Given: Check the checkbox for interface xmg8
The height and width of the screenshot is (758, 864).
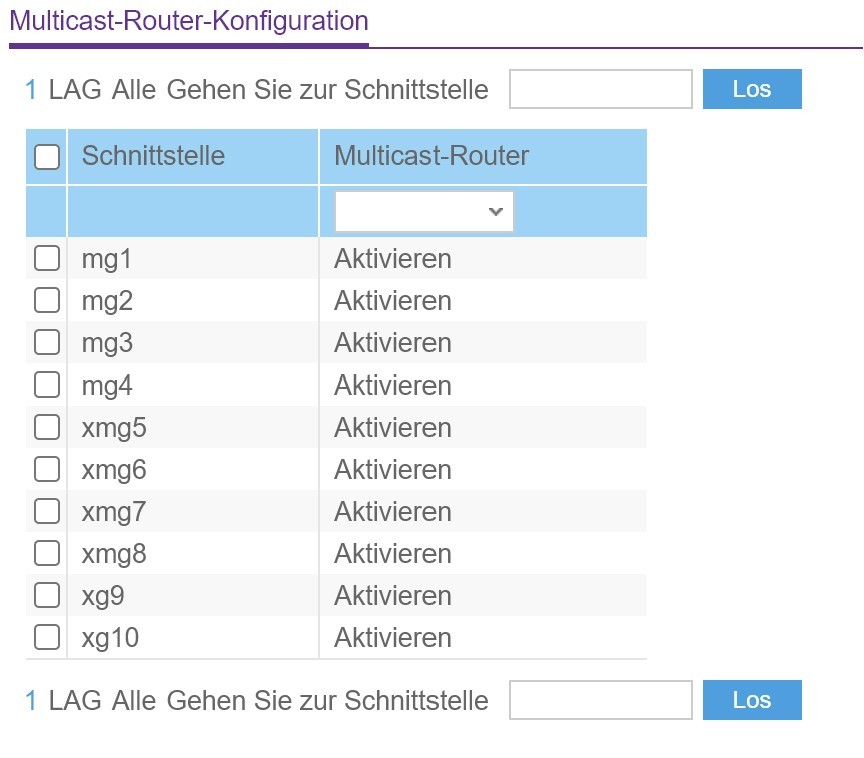Looking at the screenshot, I should (x=46, y=553).
